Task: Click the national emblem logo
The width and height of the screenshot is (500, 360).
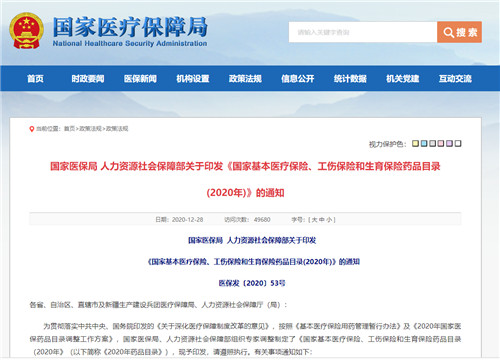Action: [x=27, y=31]
